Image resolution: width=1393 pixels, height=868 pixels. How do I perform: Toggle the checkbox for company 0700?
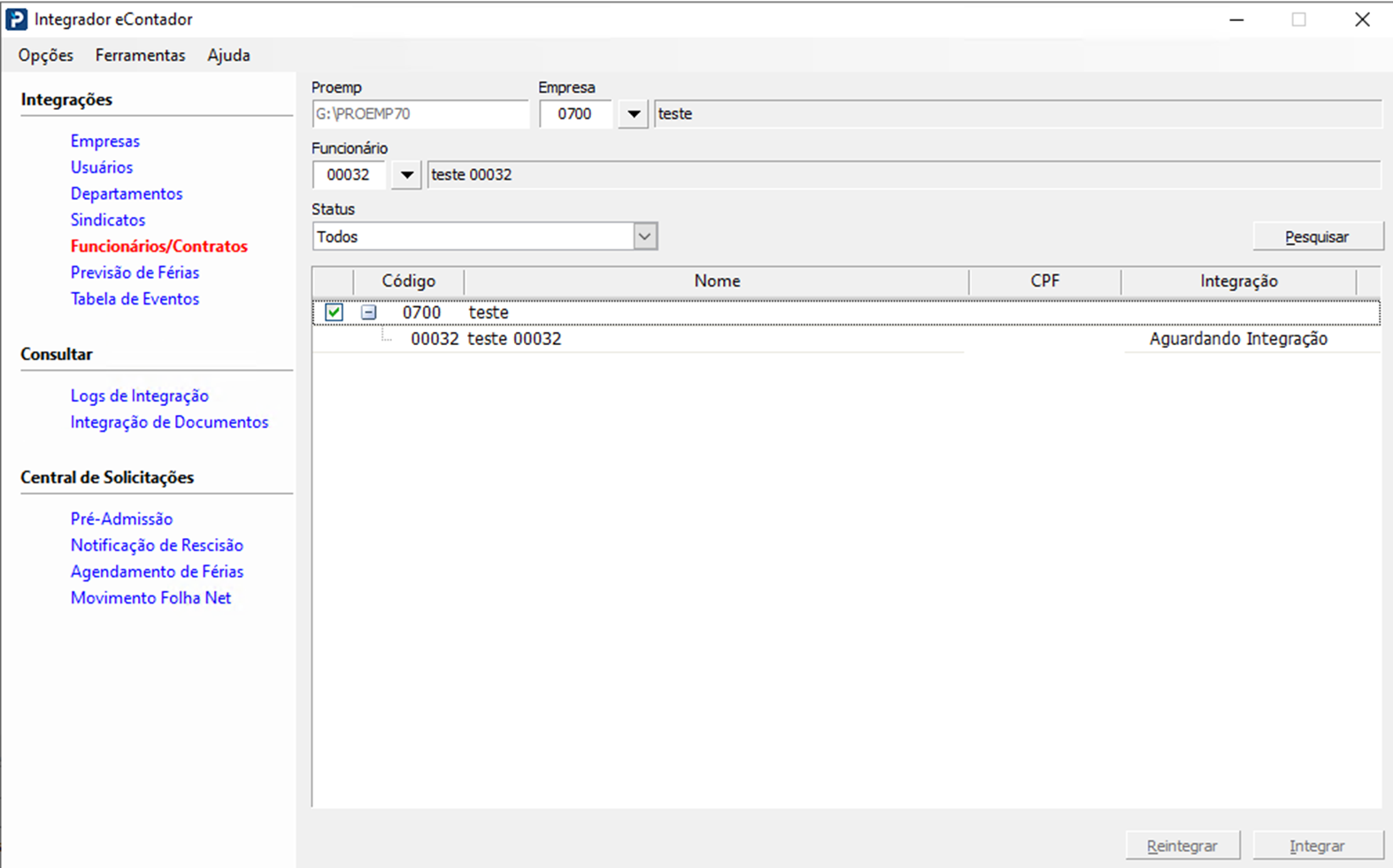pyautogui.click(x=334, y=312)
